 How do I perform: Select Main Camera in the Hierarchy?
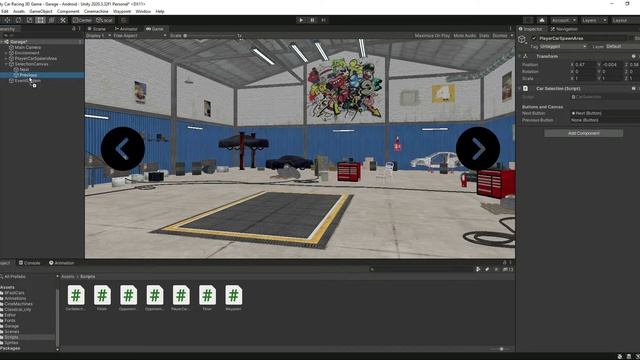(28, 47)
